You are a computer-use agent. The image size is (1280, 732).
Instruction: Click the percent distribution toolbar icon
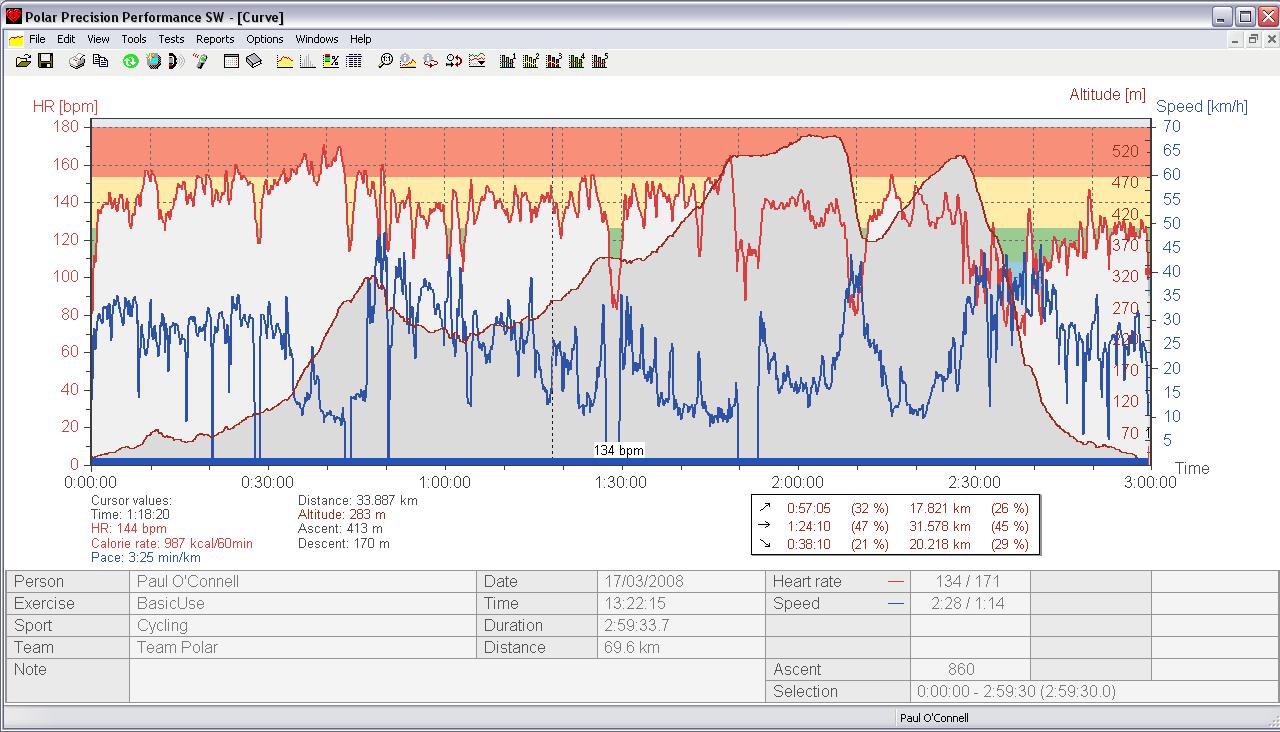[331, 61]
